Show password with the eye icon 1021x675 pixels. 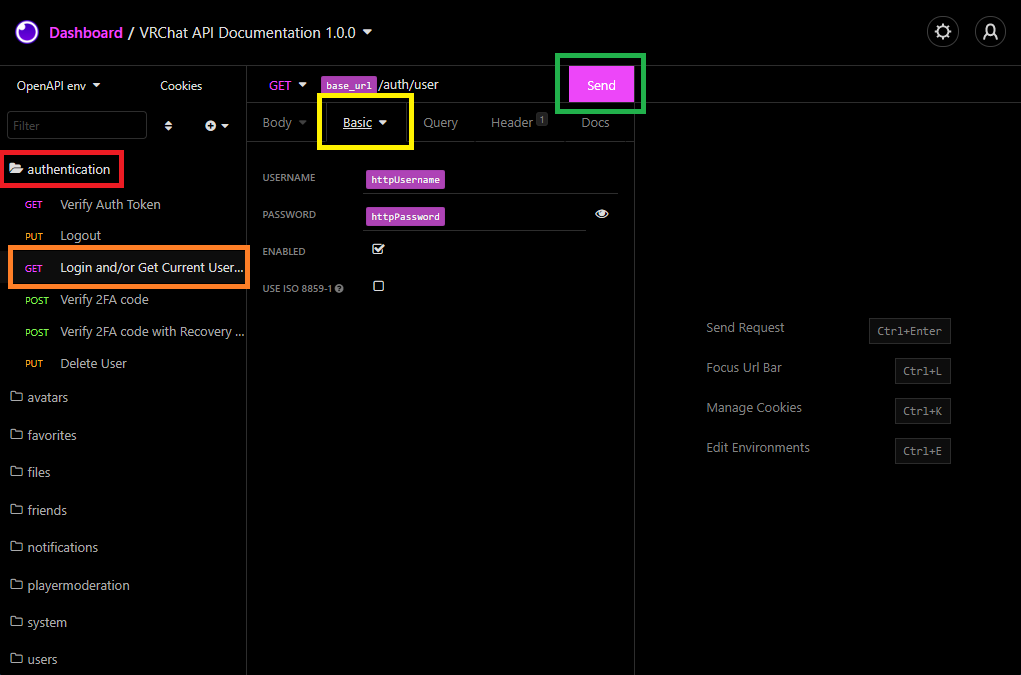[601, 214]
